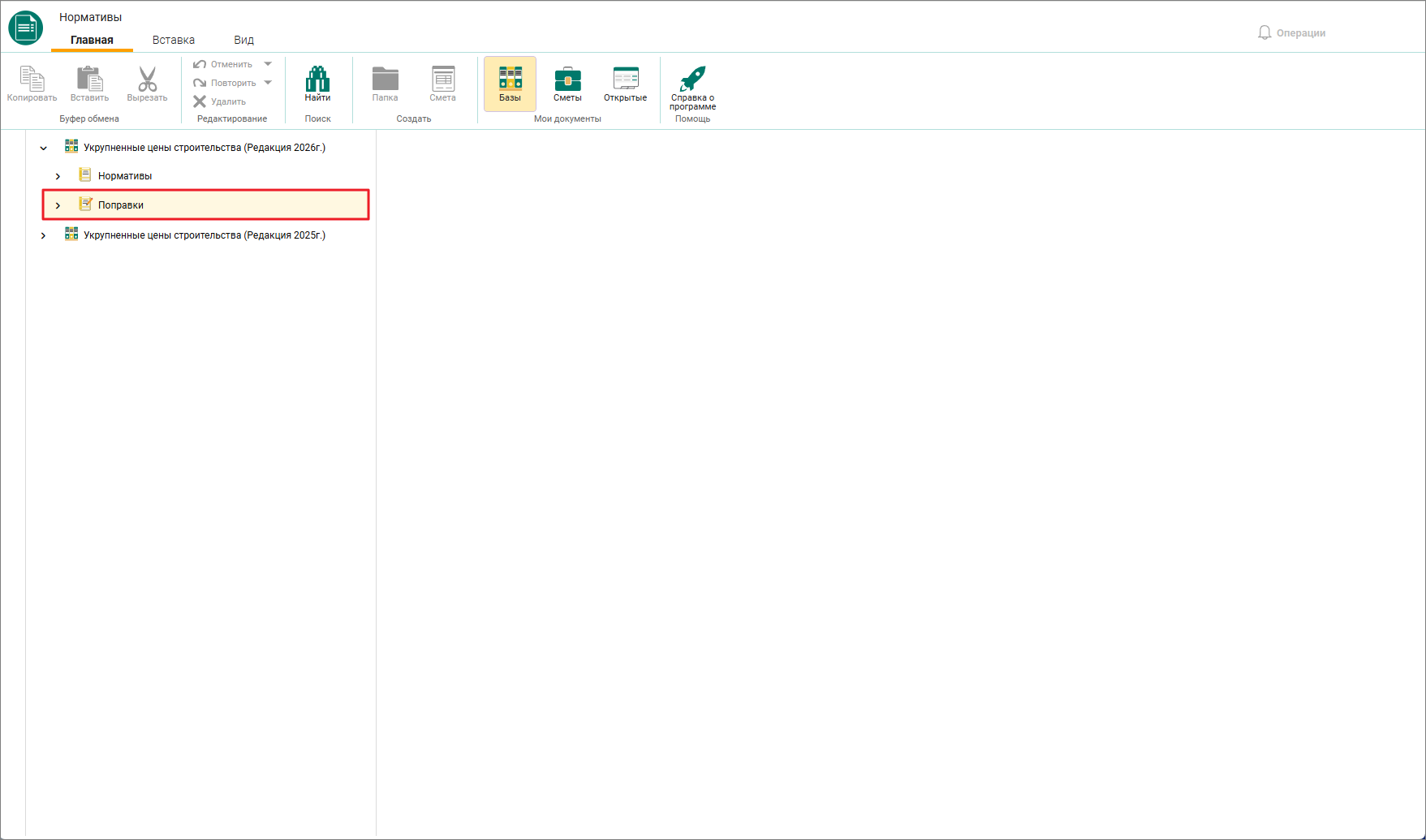This screenshot has height=840, width=1426.
Task: Expand the 2025 edition tree node
Action: (44, 235)
